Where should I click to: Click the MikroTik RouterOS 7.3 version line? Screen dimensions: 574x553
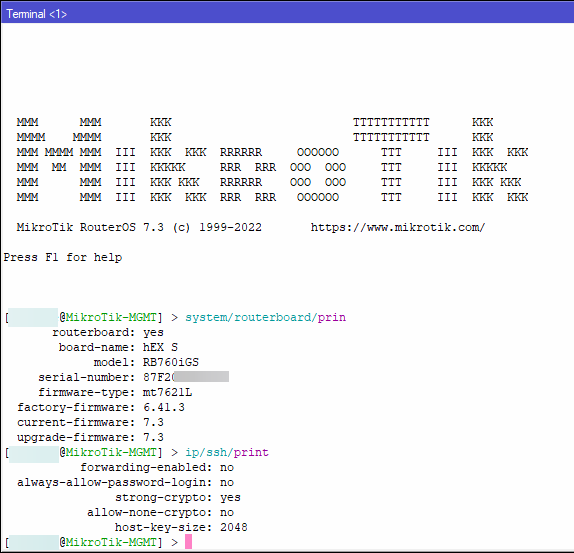[139, 228]
